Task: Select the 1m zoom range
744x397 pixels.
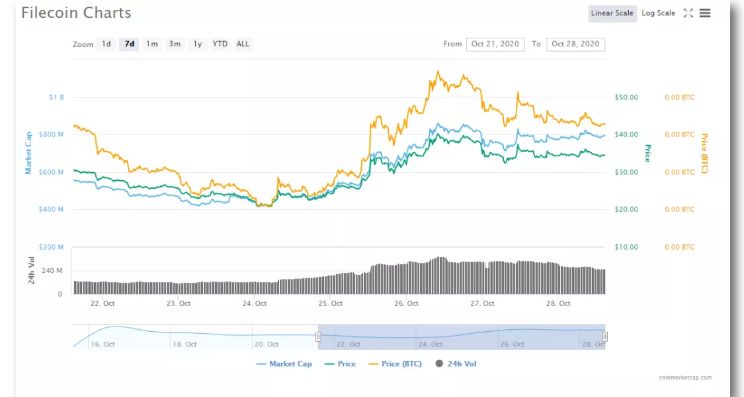Action: tap(152, 44)
